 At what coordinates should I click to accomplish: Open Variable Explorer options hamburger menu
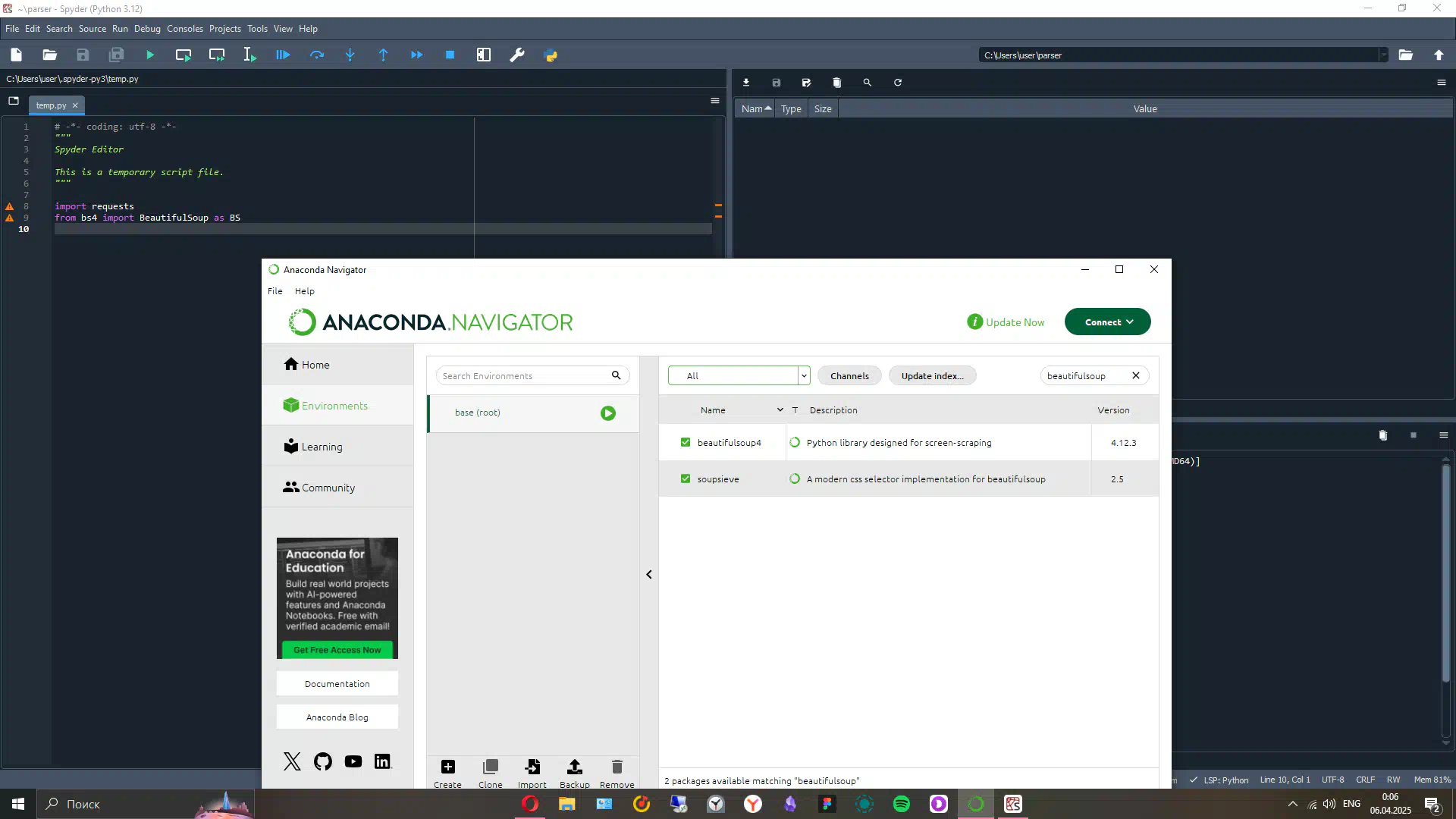1442,83
